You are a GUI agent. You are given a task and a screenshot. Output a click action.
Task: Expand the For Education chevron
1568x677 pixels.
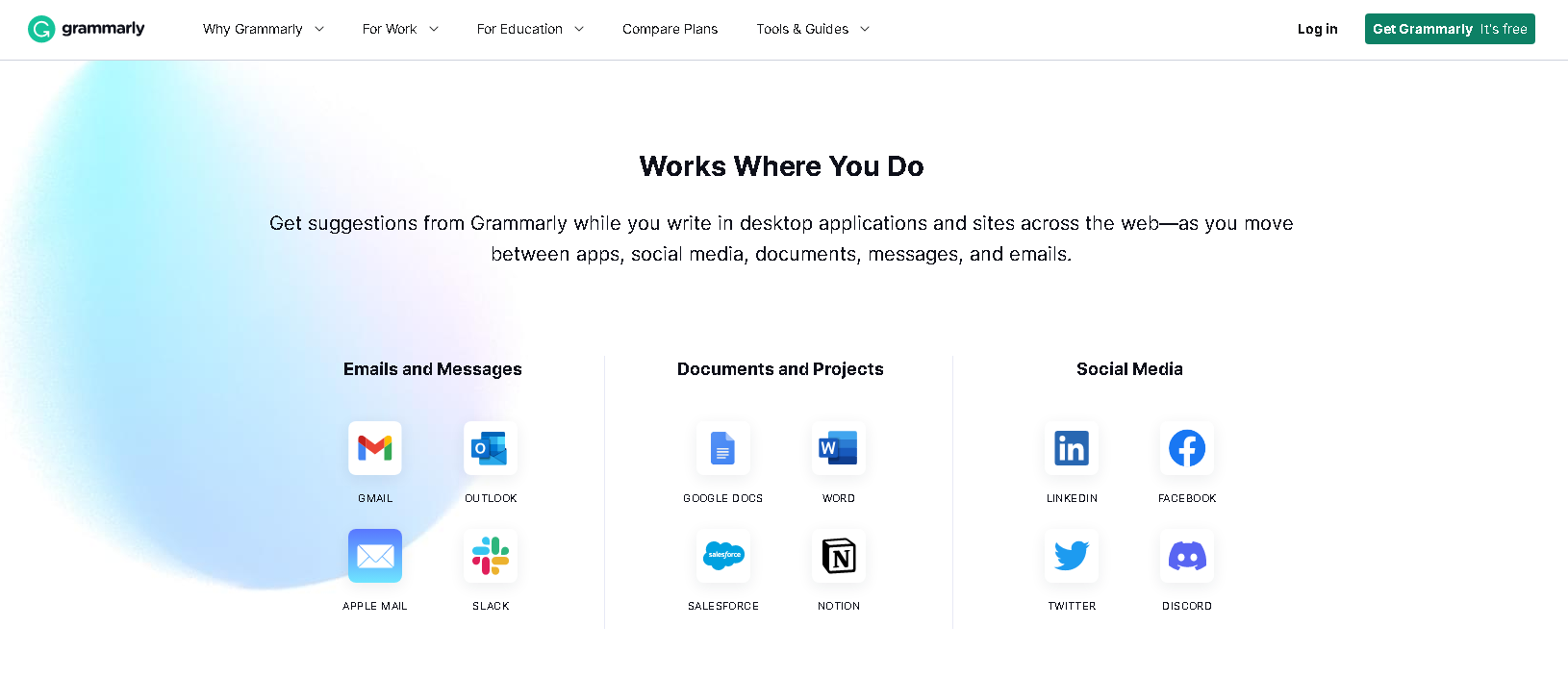click(x=579, y=30)
